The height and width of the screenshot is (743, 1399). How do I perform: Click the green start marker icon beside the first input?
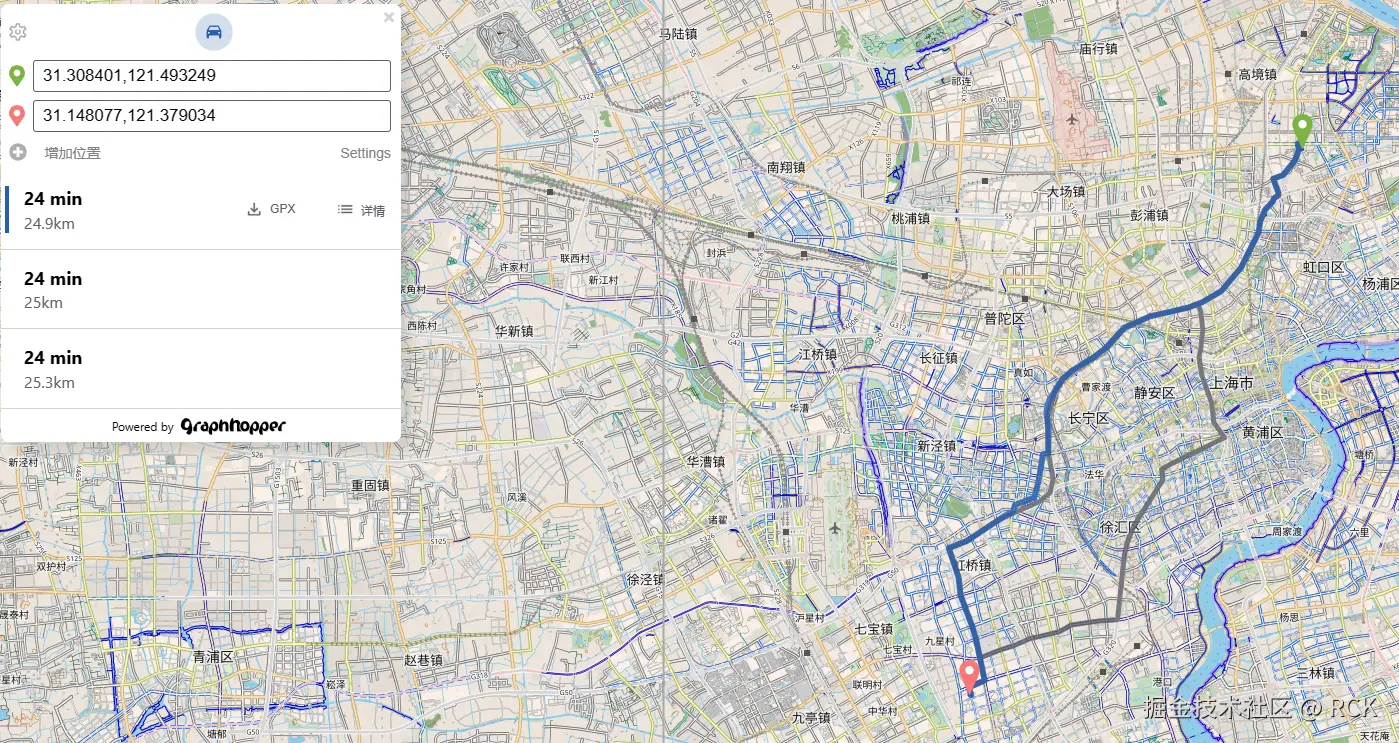click(17, 76)
